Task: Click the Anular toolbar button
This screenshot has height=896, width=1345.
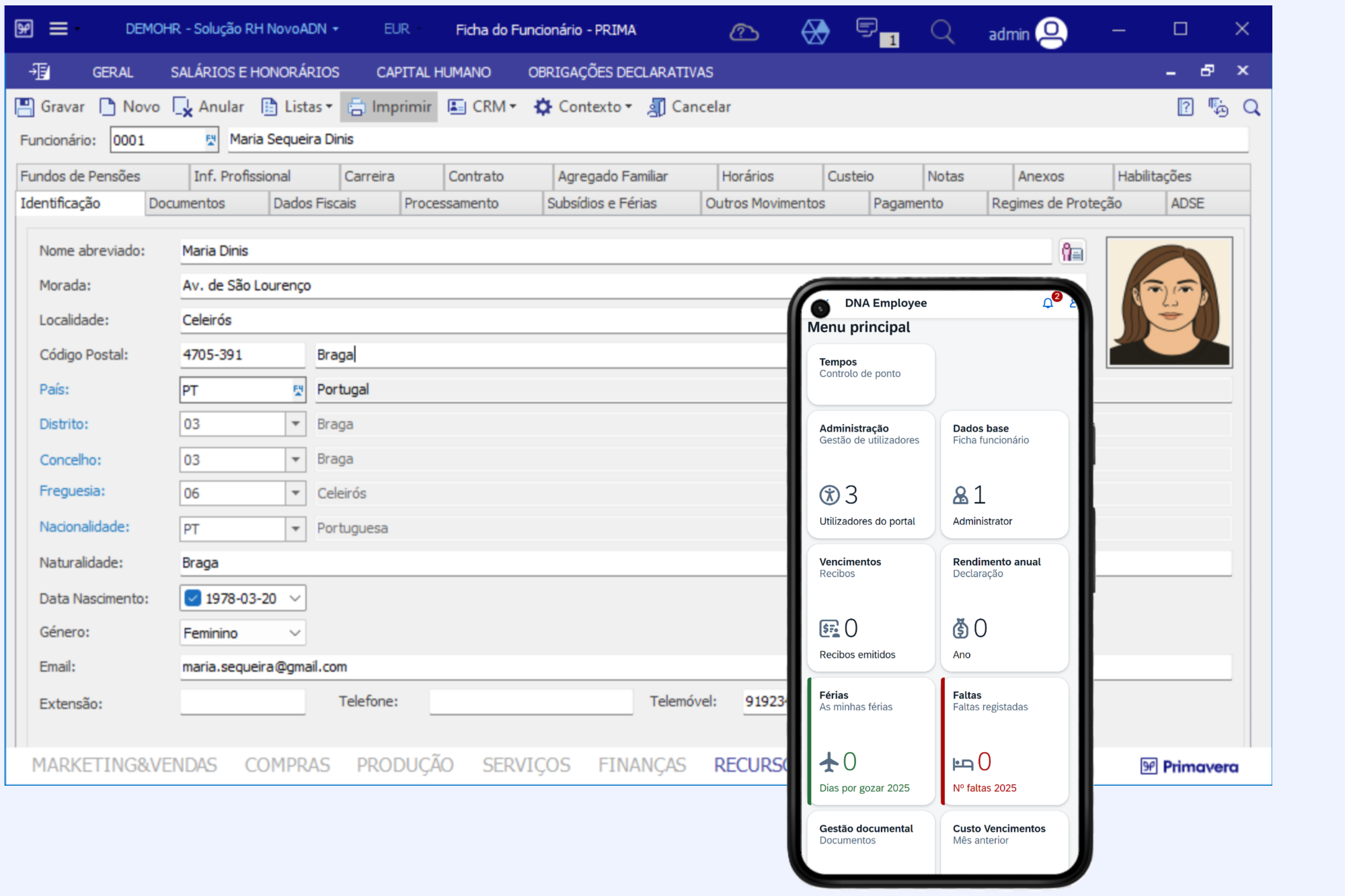Action: [x=208, y=107]
